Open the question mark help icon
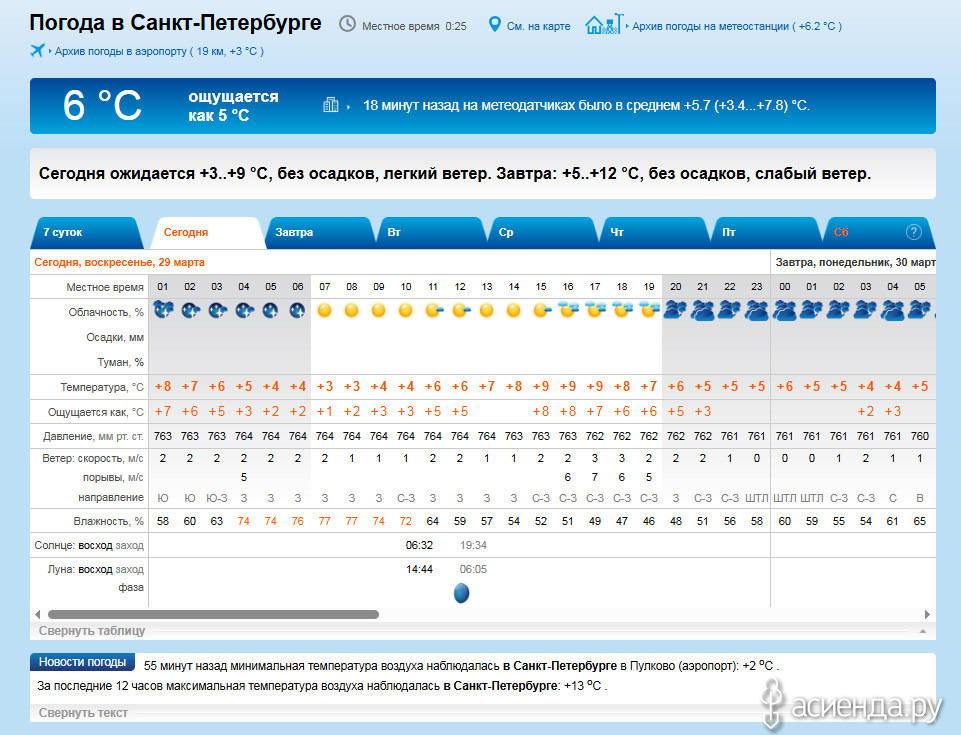The height and width of the screenshot is (735, 961). coord(913,232)
